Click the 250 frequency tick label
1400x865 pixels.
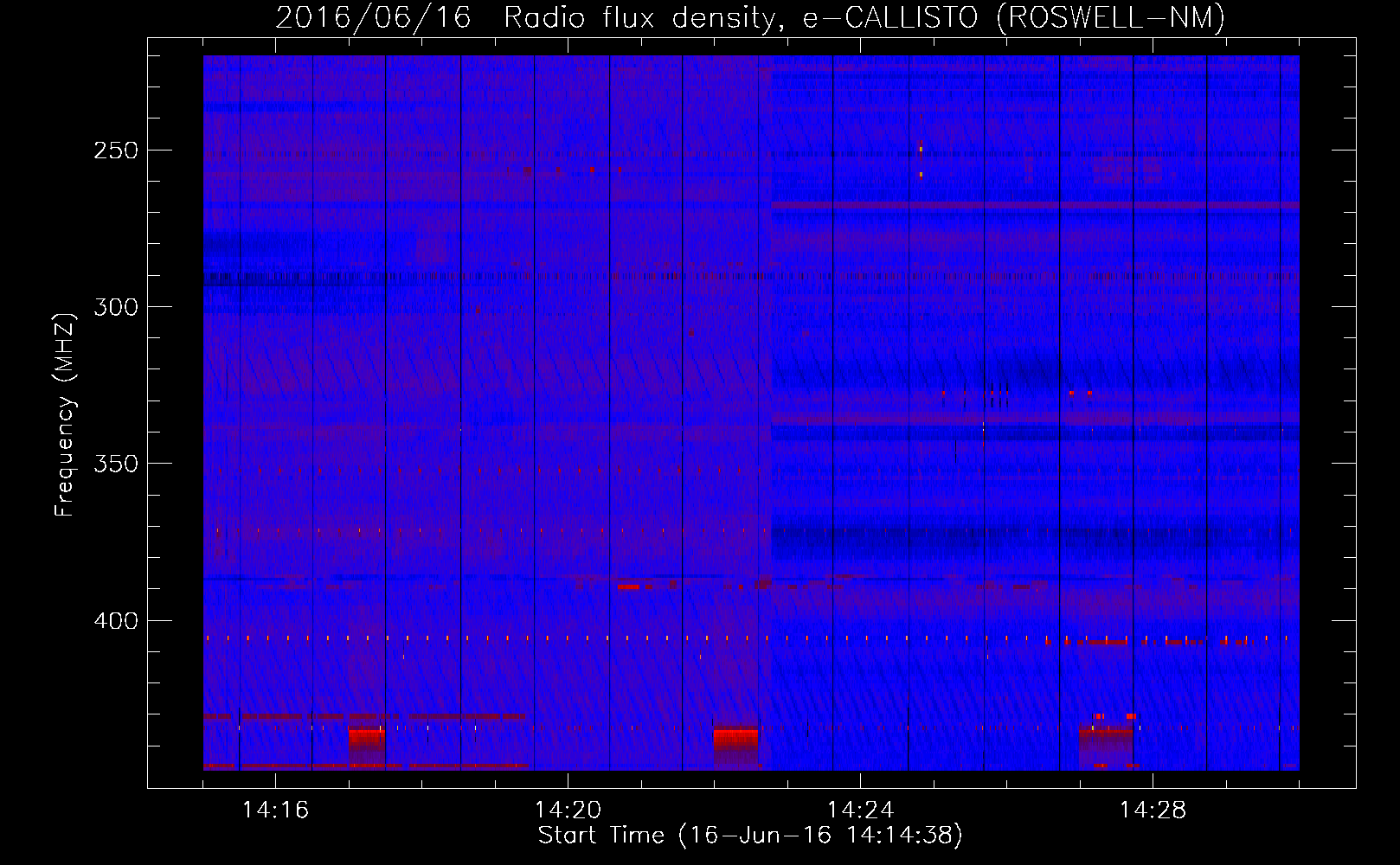(116, 151)
